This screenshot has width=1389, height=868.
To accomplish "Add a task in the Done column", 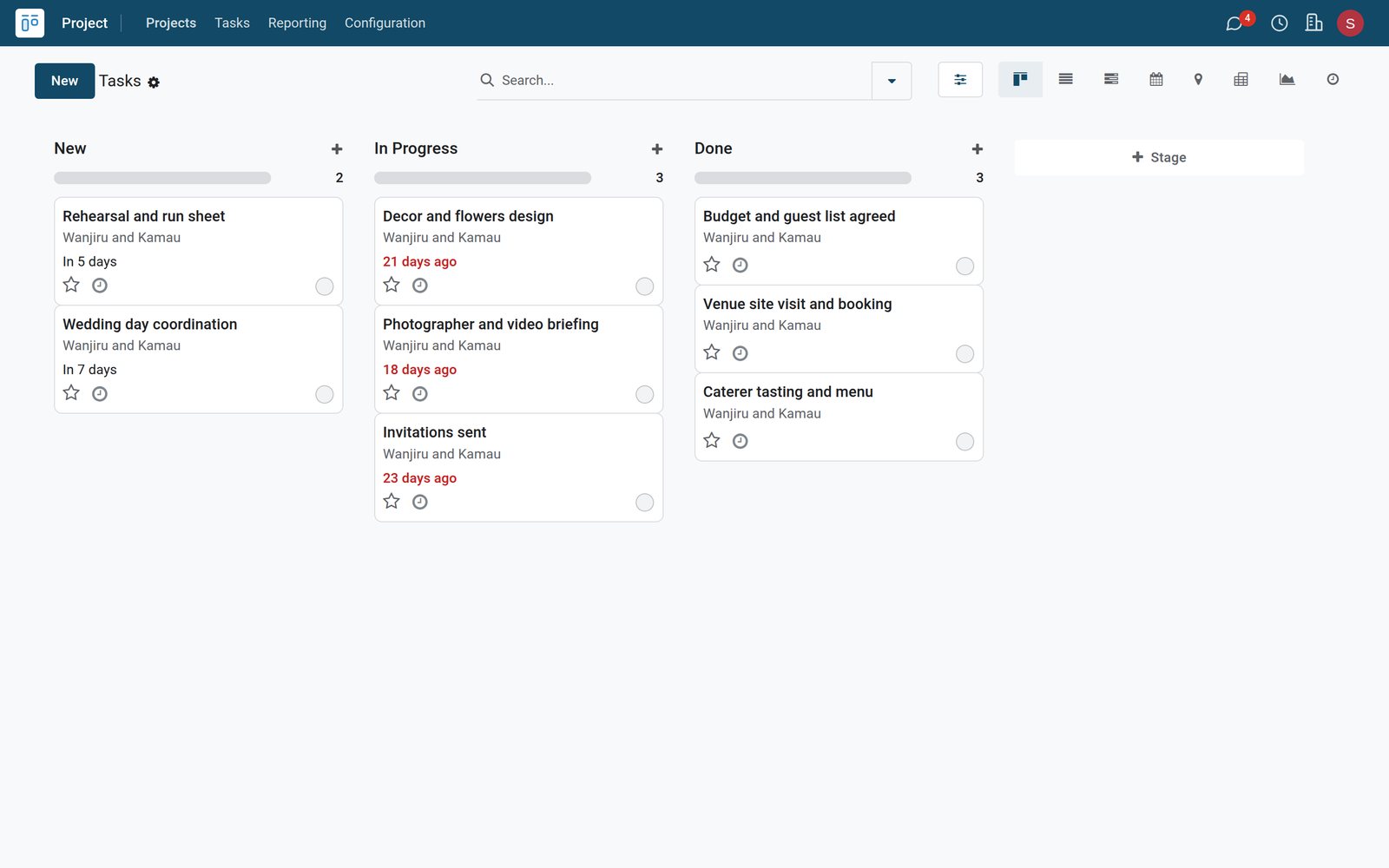I will (978, 149).
